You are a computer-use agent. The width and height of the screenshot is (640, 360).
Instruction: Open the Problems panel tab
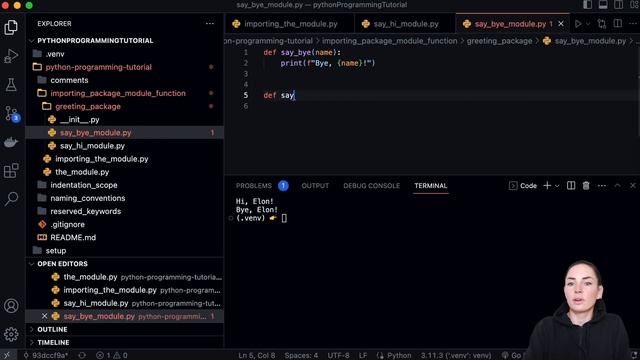coord(253,186)
